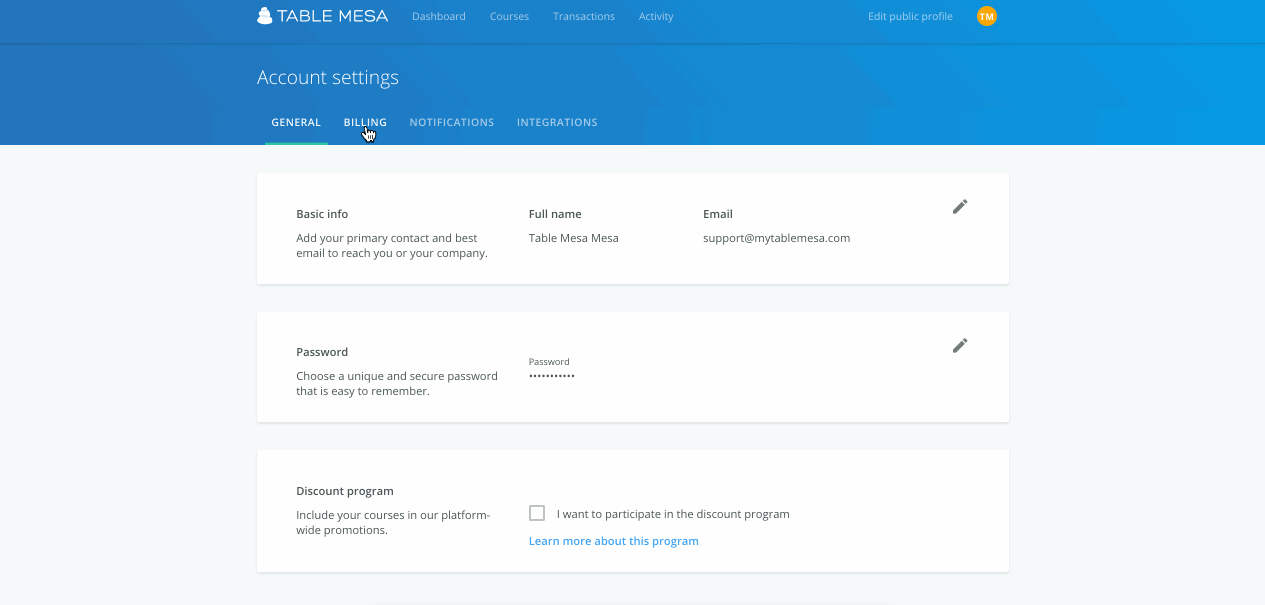
Task: Open the Notifications tab
Action: point(452,122)
